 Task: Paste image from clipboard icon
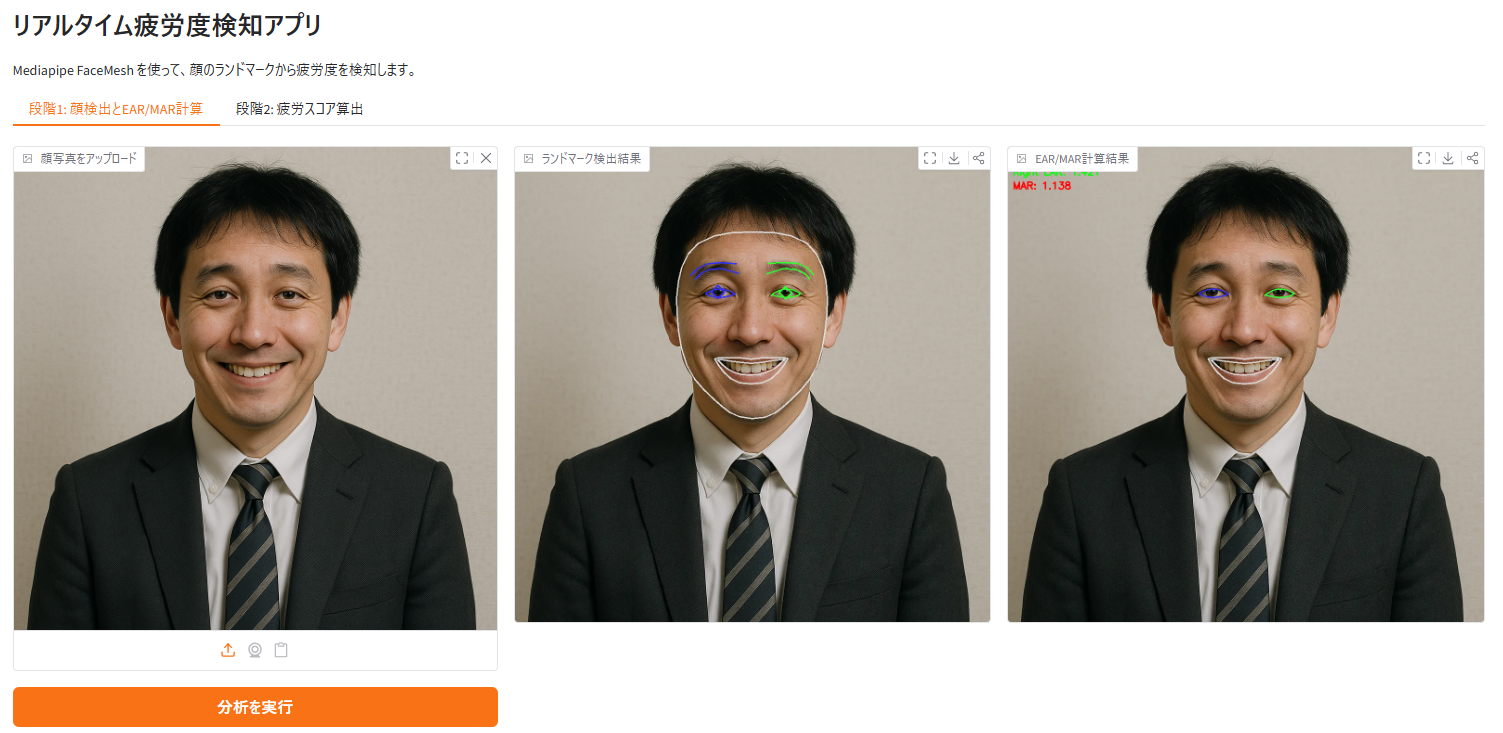[281, 650]
